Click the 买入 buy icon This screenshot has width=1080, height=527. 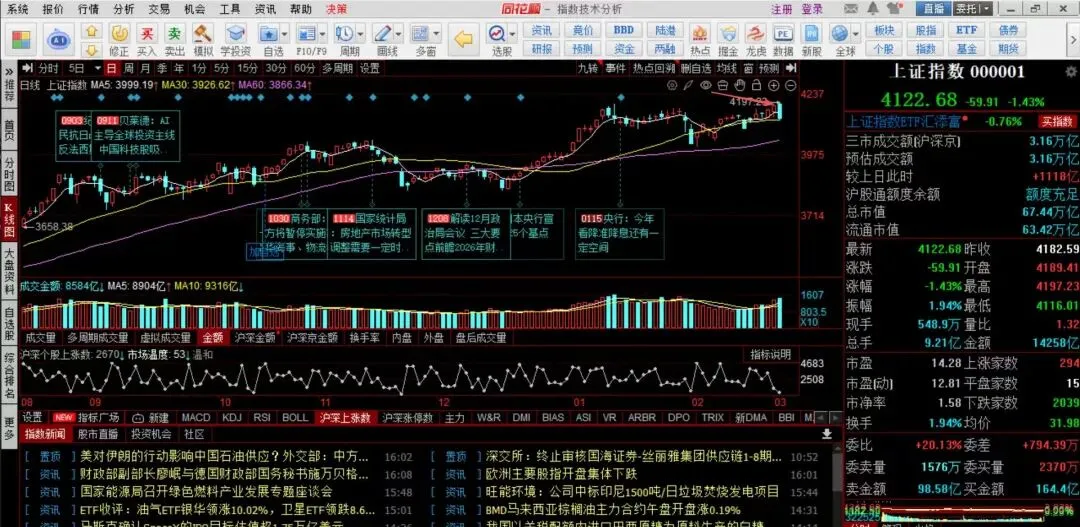pyautogui.click(x=147, y=33)
